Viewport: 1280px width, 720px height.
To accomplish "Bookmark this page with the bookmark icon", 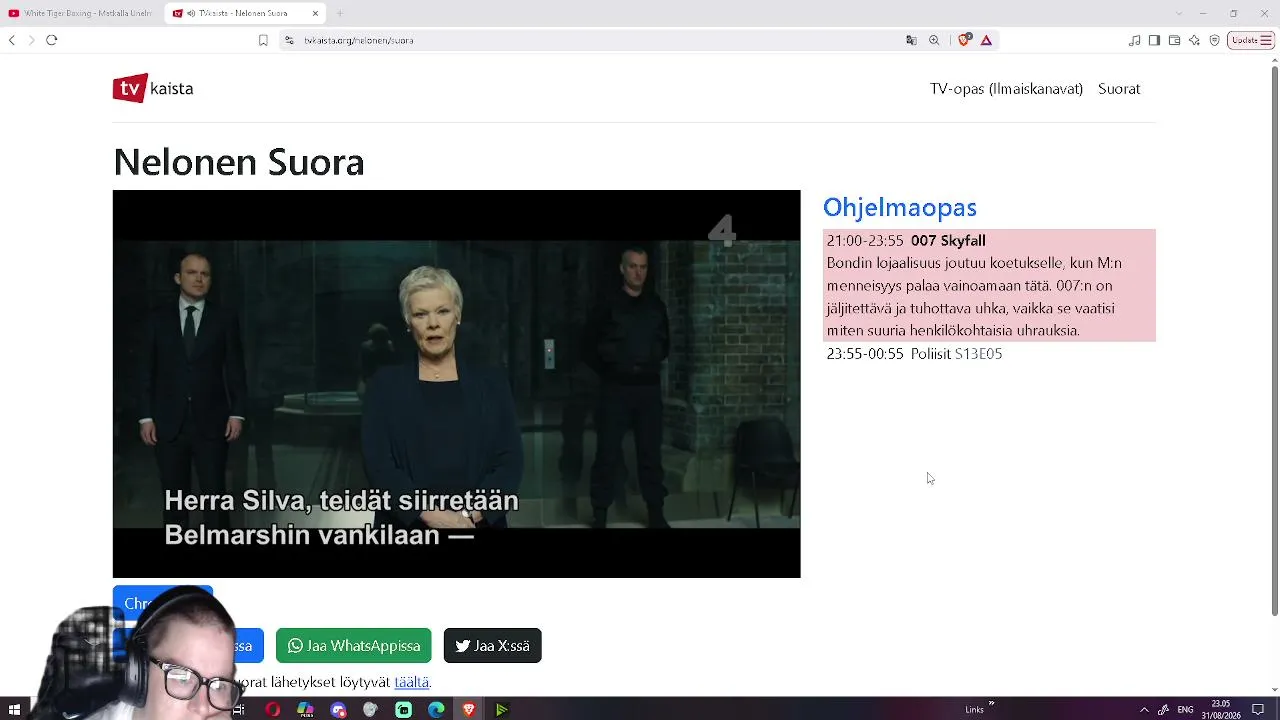I will 263,40.
